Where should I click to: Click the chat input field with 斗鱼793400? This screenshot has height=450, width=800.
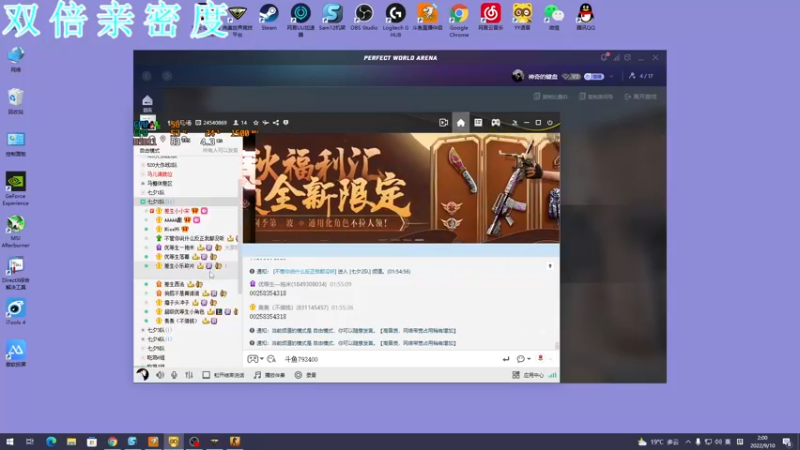pyautogui.click(x=388, y=359)
